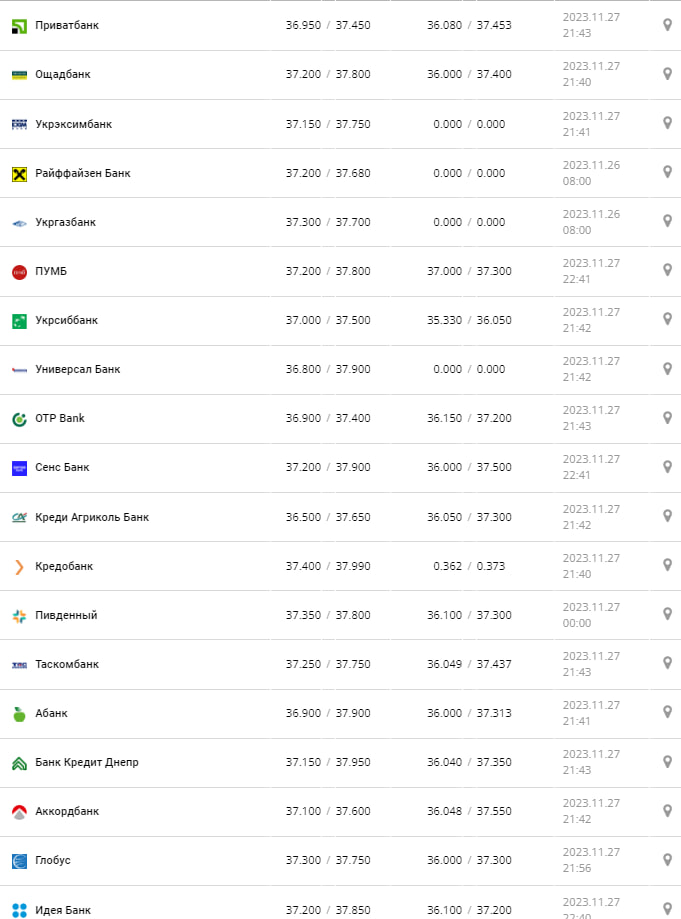
Task: Click the ПУМБ red logo icon
Action: point(19,272)
